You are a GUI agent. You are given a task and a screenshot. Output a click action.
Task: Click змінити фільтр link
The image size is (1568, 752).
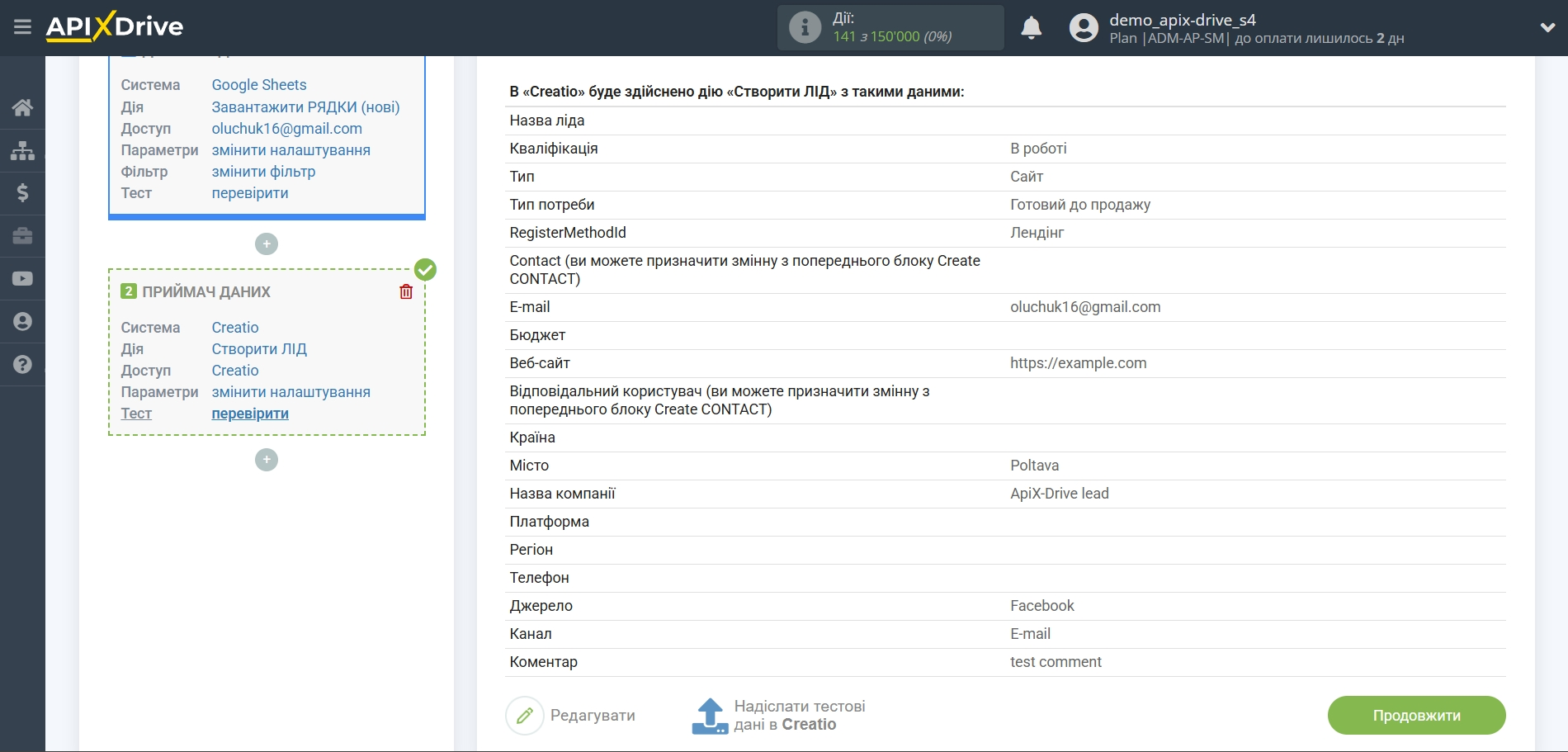pyautogui.click(x=263, y=172)
